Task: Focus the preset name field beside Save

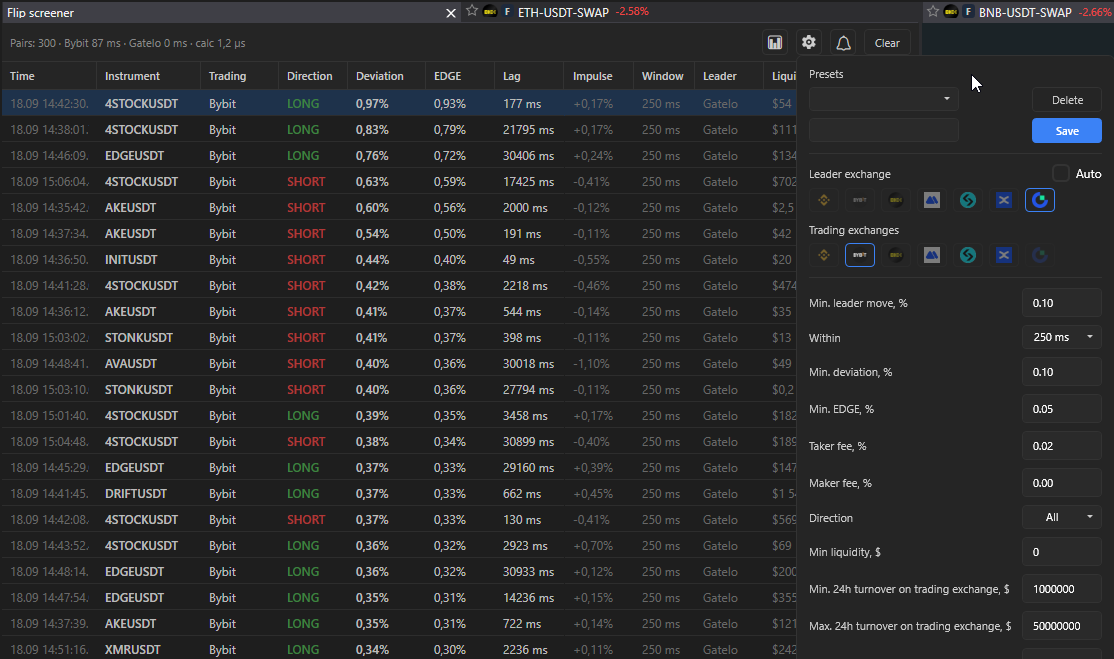Action: pos(883,130)
